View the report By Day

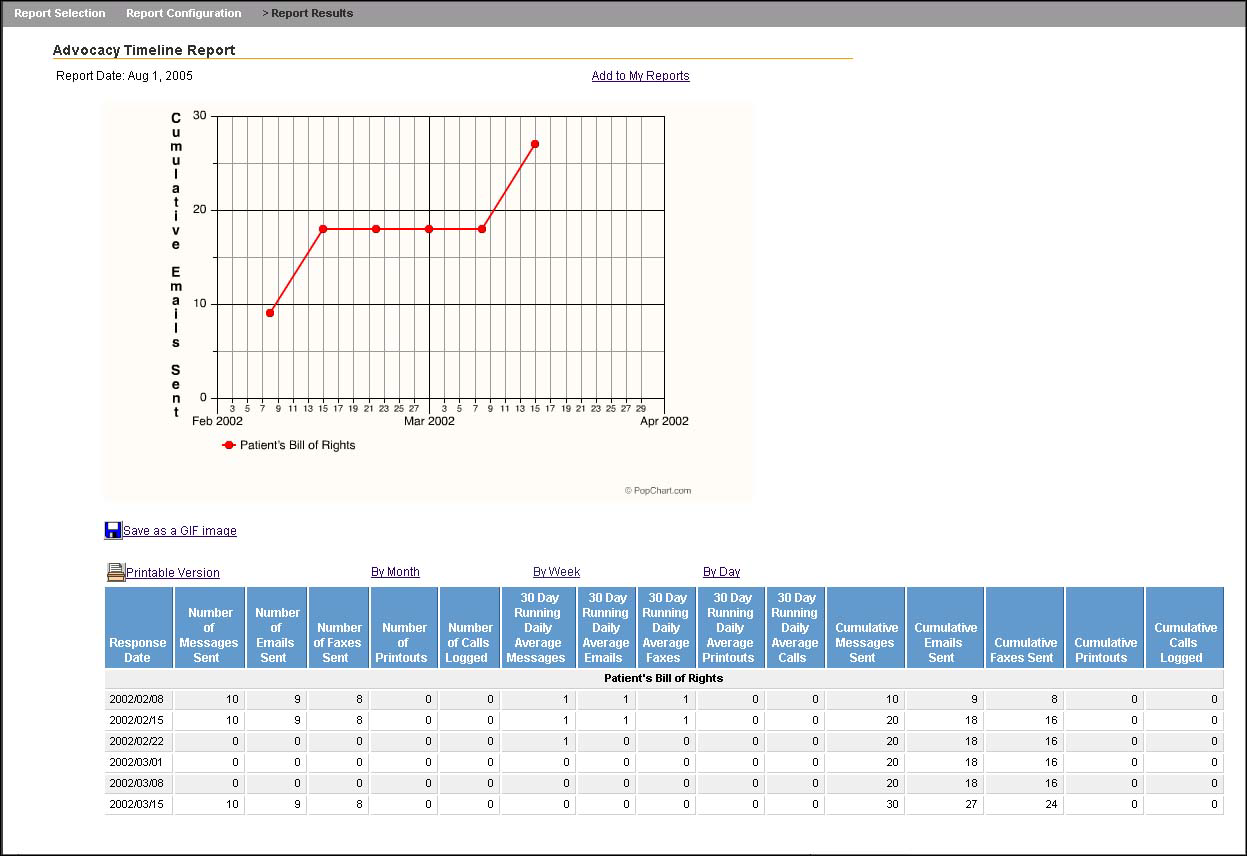[x=722, y=572]
